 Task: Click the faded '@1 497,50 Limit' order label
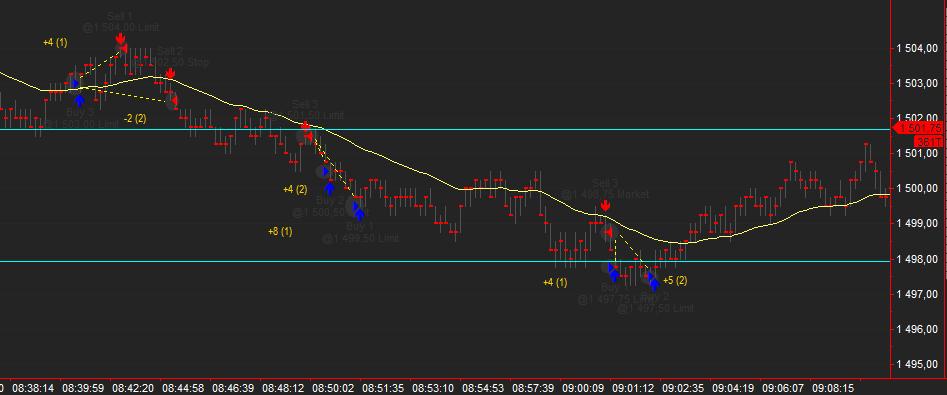coord(655,309)
